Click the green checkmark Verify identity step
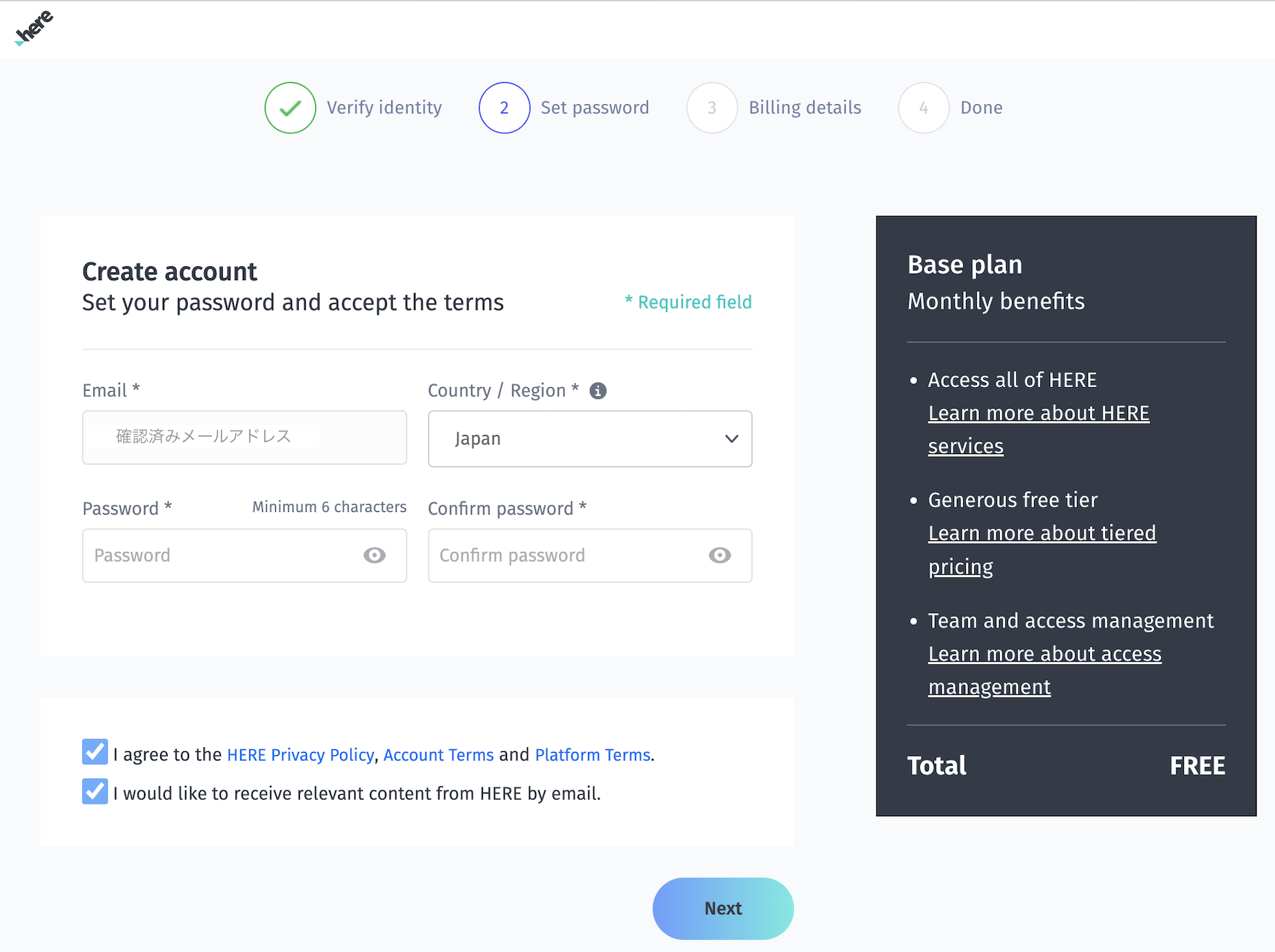 [x=290, y=108]
